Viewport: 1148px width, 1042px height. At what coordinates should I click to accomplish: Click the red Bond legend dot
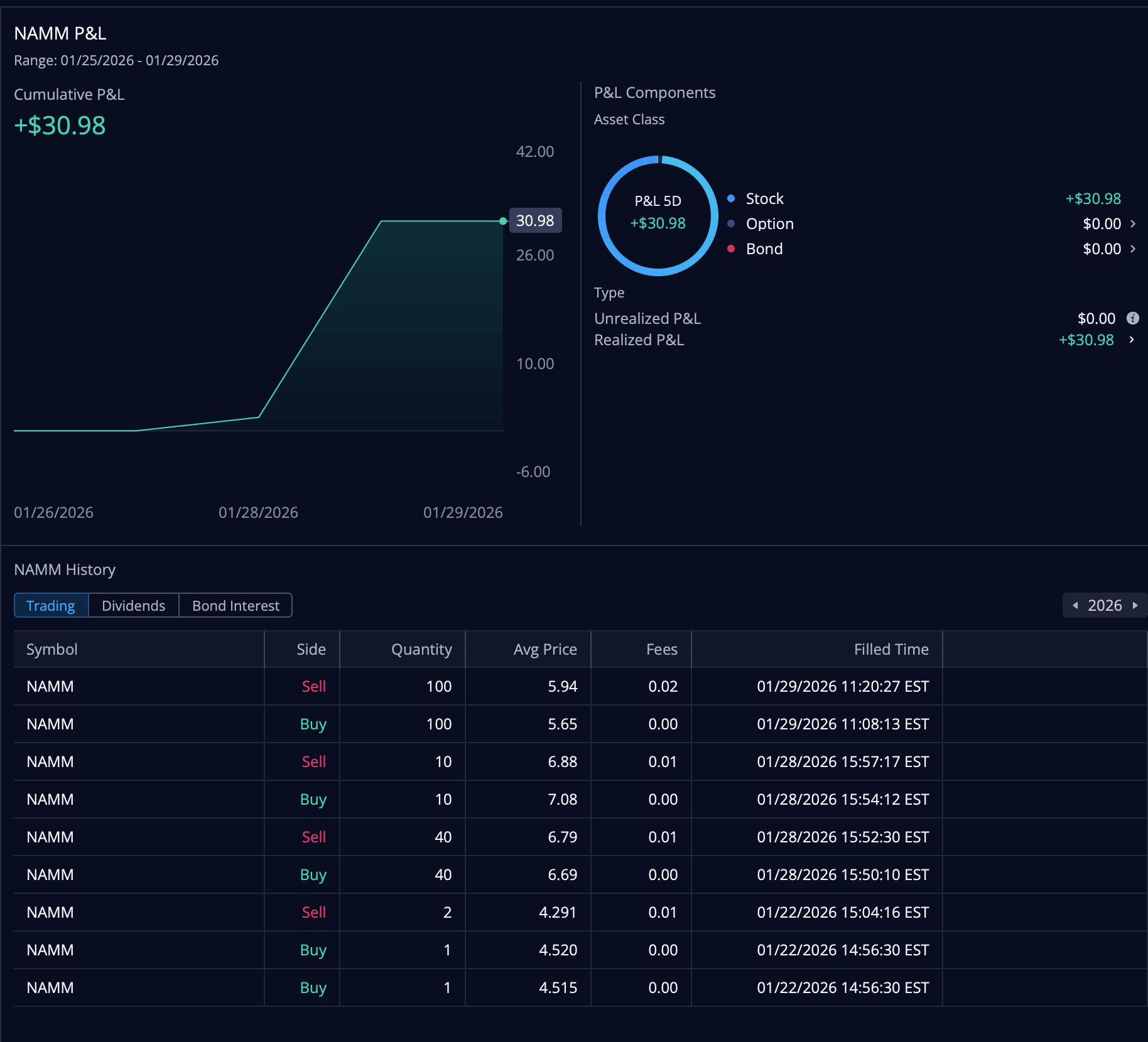click(x=731, y=249)
